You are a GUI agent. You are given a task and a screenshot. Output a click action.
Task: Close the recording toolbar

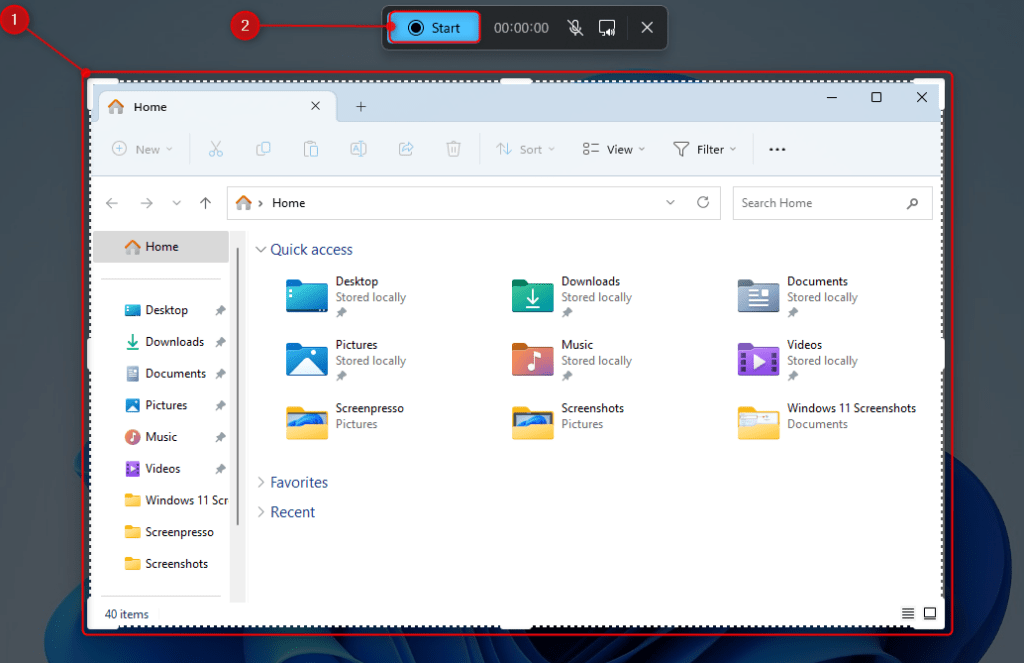point(647,28)
